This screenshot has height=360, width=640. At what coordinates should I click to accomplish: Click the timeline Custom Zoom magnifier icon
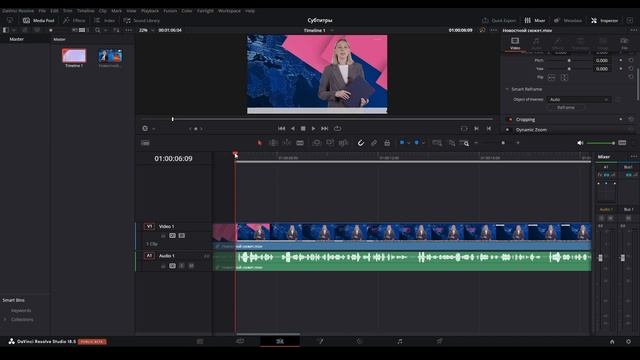click(464, 143)
